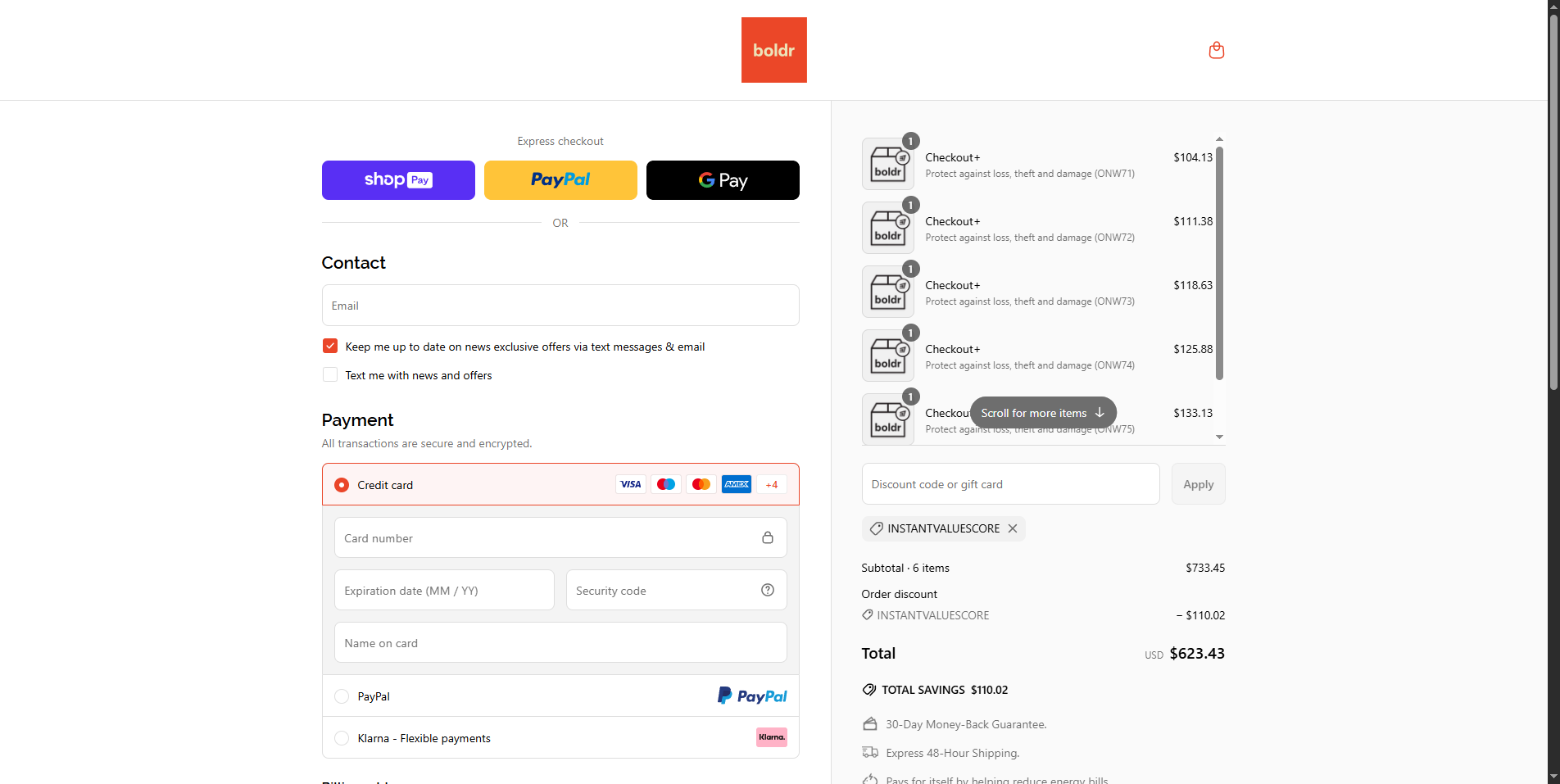This screenshot has width=1560, height=784.
Task: Enable text me with news and offers
Action: pos(329,374)
